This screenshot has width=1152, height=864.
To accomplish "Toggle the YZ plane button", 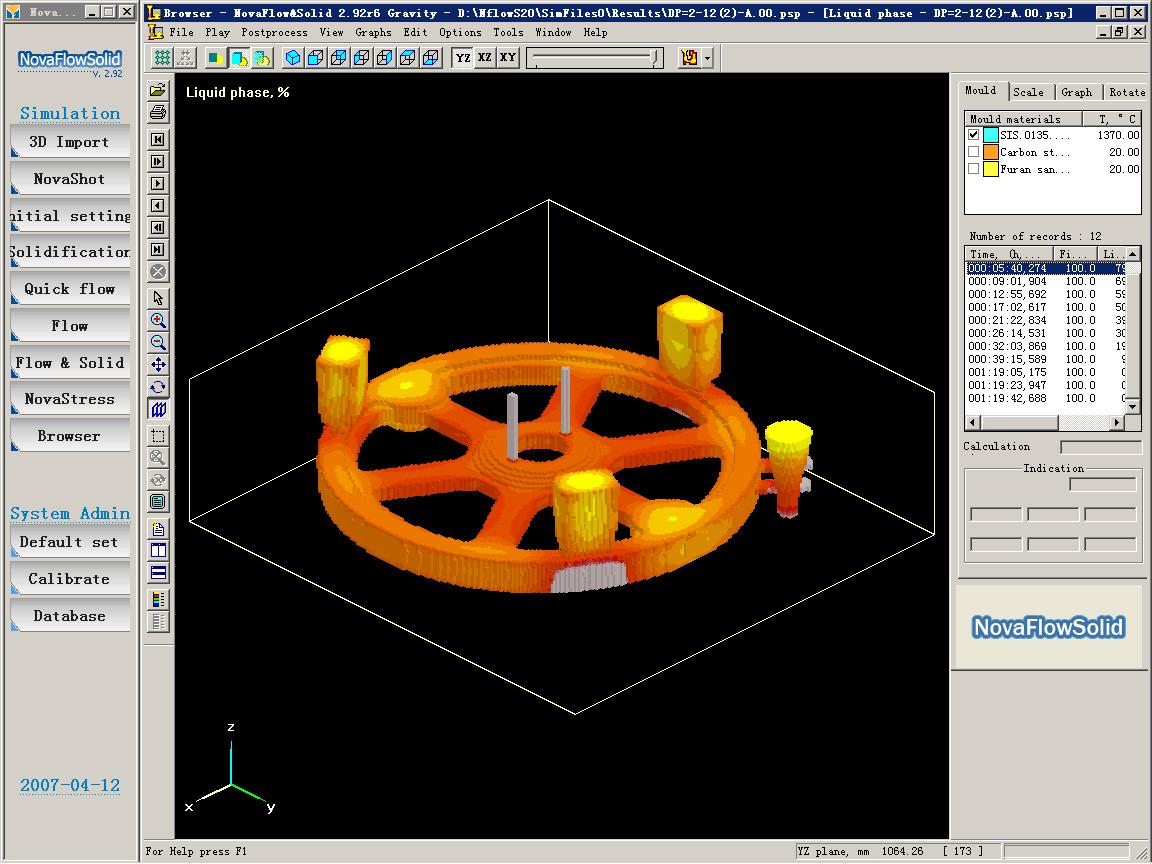I will coord(463,57).
